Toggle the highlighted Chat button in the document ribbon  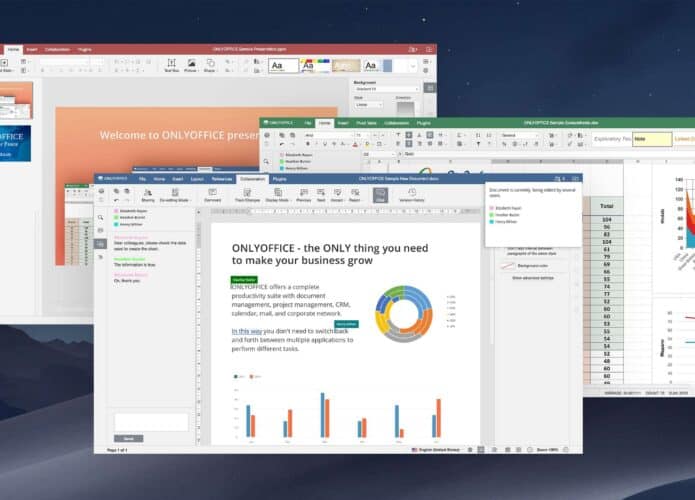380,195
